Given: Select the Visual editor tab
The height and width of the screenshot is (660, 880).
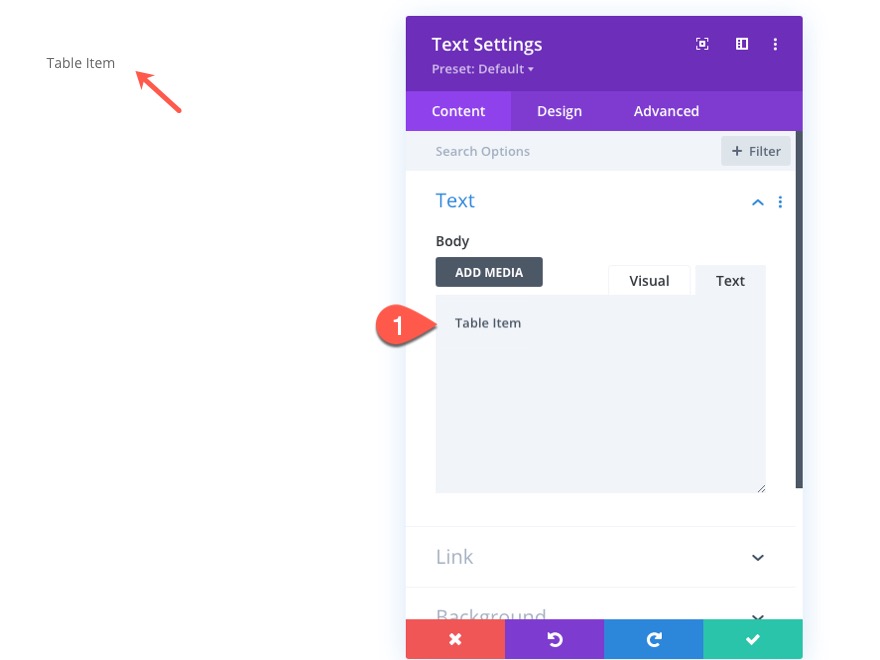Looking at the screenshot, I should point(649,281).
